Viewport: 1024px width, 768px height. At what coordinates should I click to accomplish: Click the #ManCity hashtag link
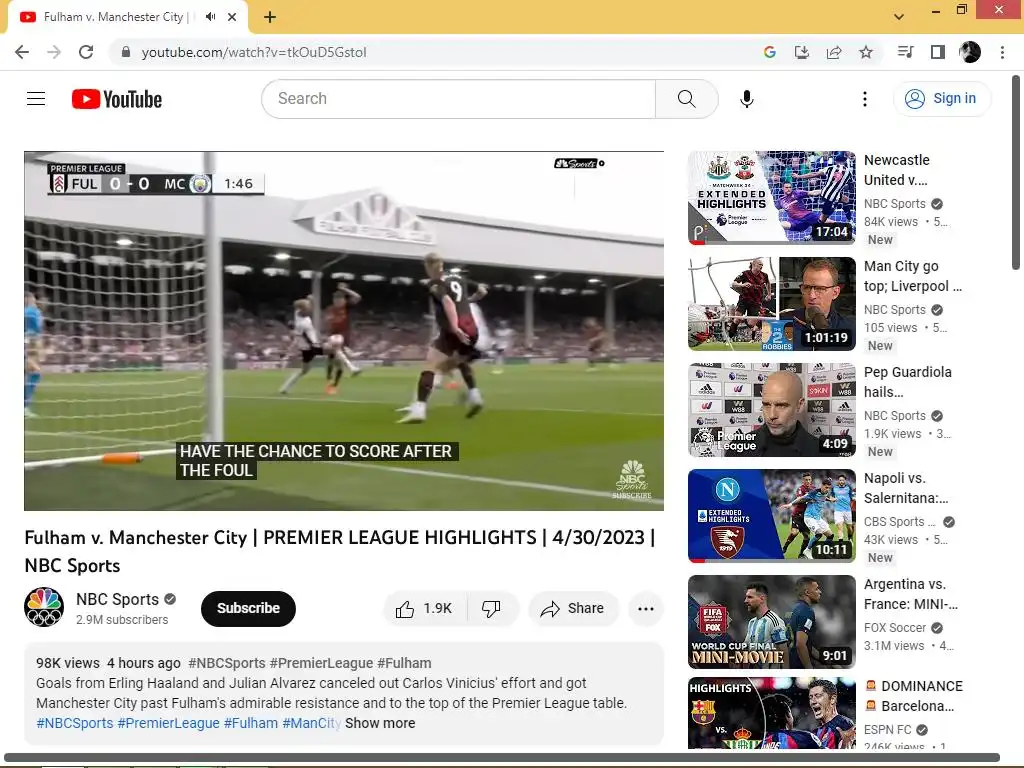click(x=312, y=724)
